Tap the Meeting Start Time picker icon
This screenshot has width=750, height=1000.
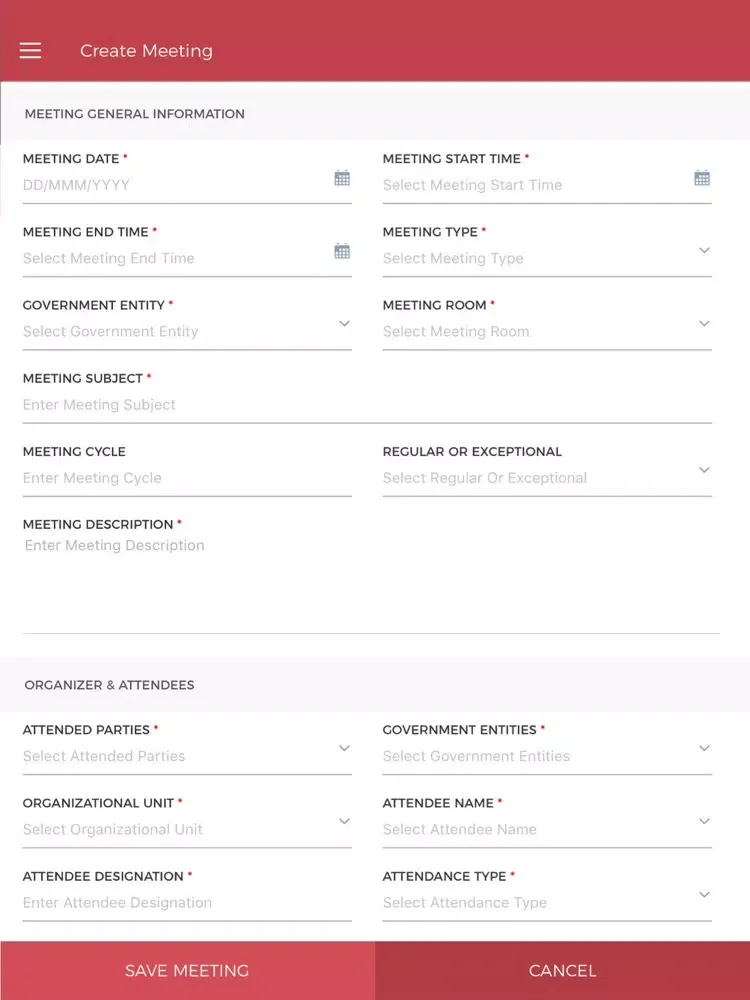coord(702,178)
